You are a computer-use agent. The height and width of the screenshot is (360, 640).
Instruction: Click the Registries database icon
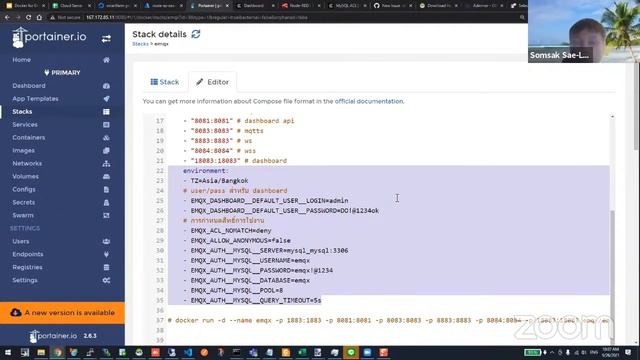(x=106, y=267)
